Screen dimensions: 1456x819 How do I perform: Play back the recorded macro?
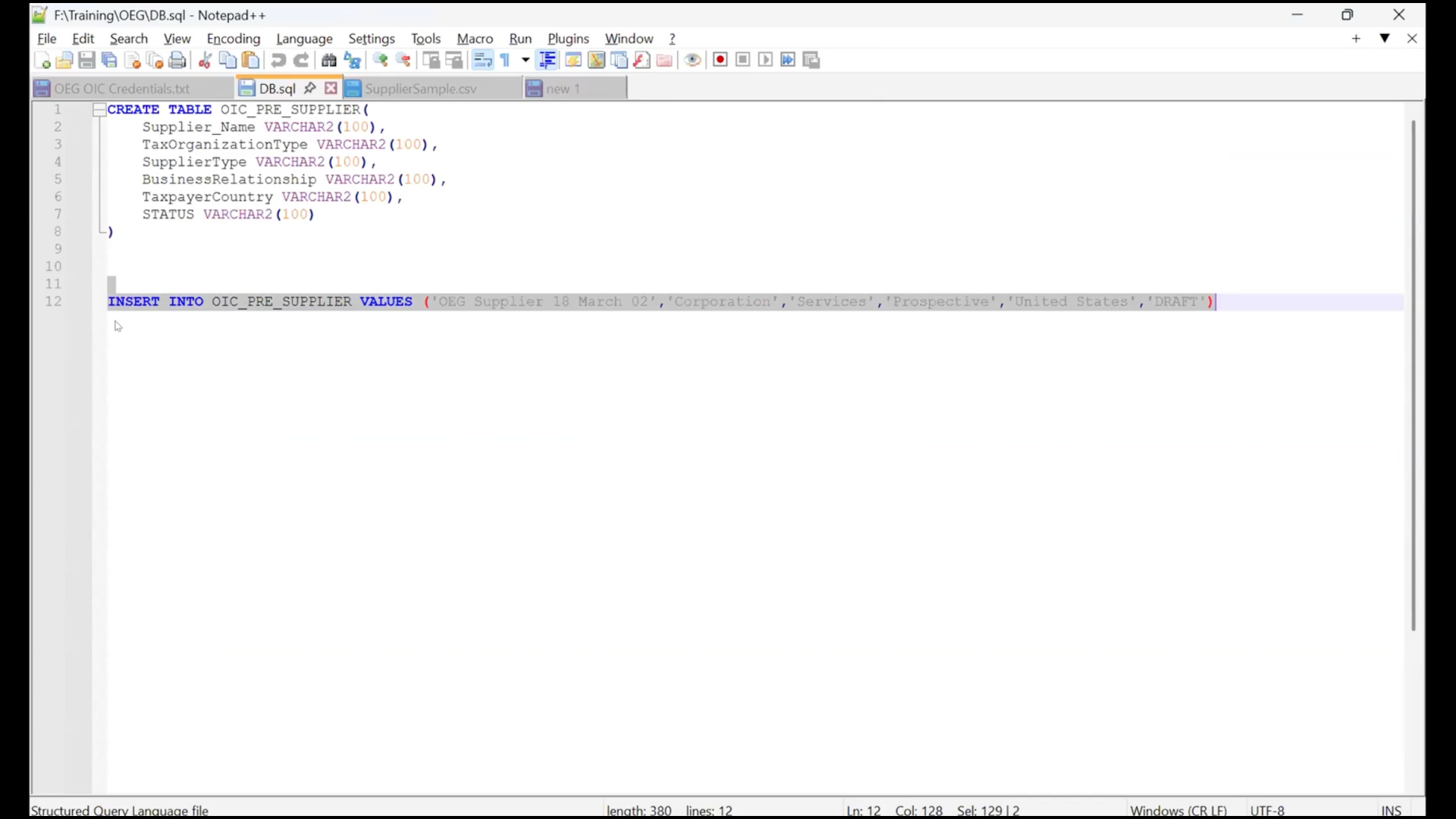pyautogui.click(x=765, y=60)
